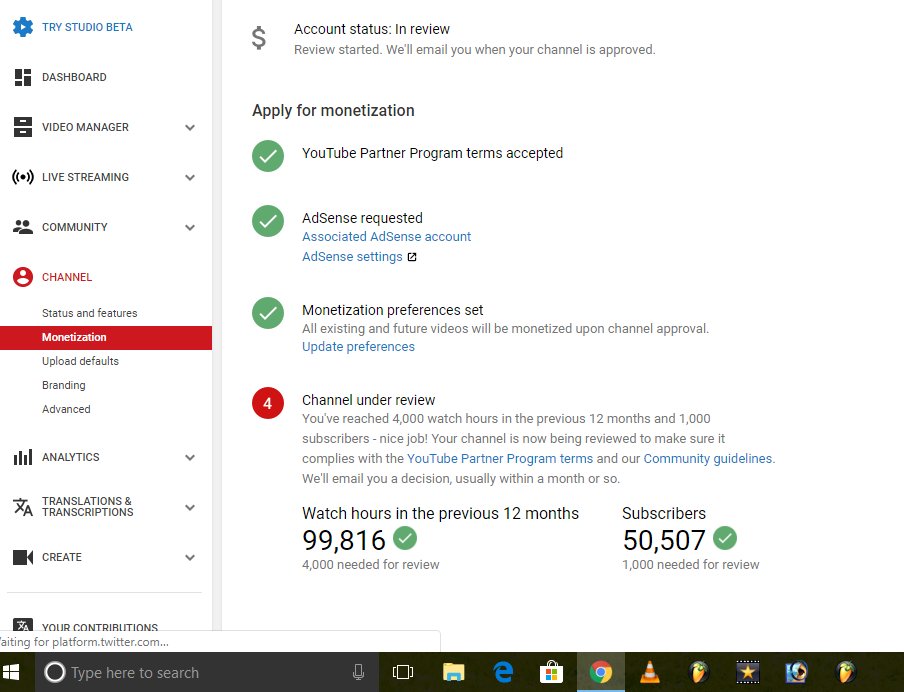Click green check beside 99,816 watch hours
This screenshot has height=692, width=904.
tap(405, 538)
